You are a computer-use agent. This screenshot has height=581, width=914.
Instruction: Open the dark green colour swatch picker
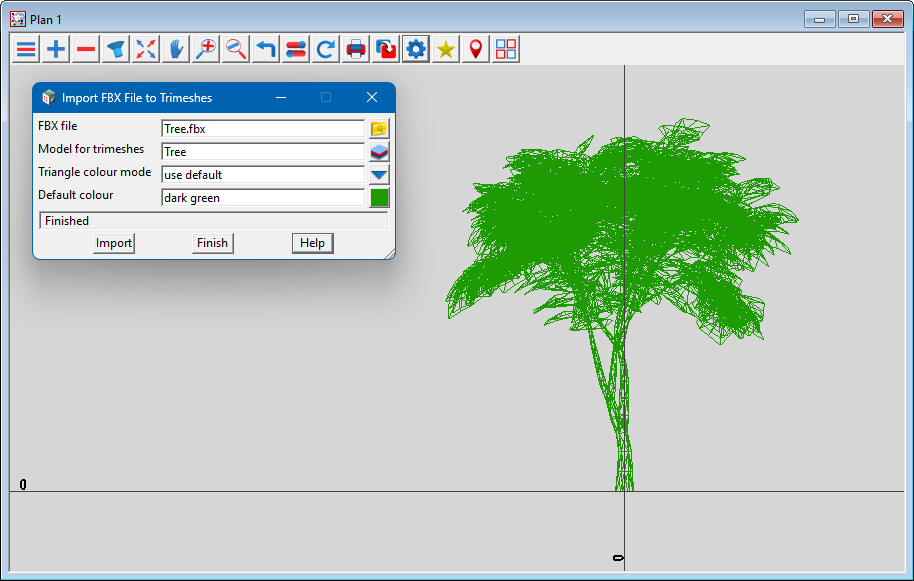click(x=379, y=198)
